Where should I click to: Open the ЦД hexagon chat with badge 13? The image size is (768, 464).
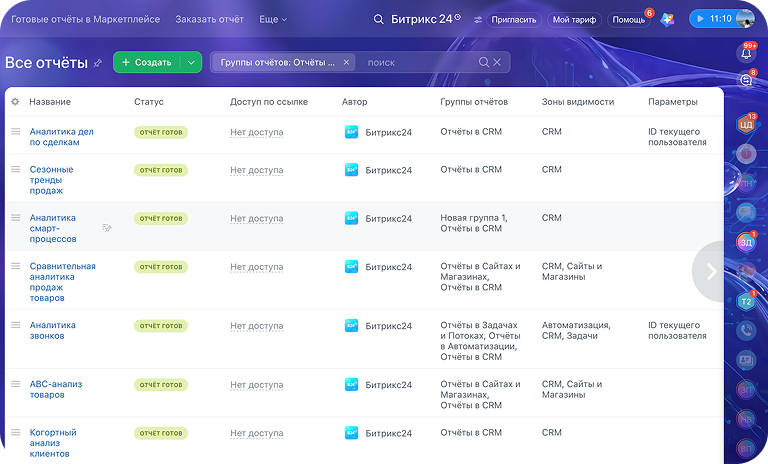pyautogui.click(x=746, y=124)
